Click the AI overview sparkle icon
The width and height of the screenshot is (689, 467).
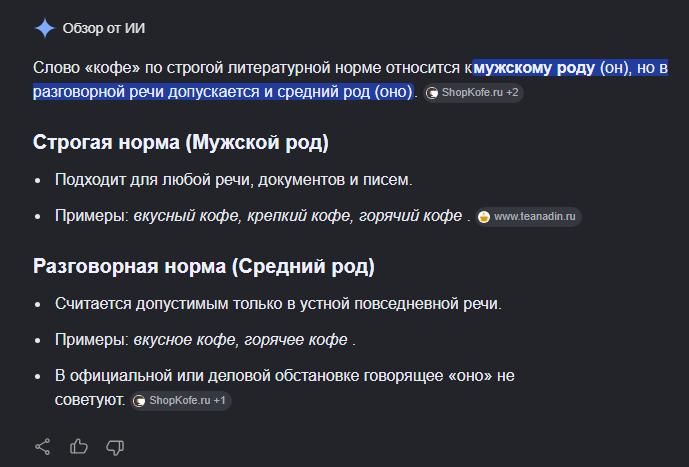tap(44, 28)
